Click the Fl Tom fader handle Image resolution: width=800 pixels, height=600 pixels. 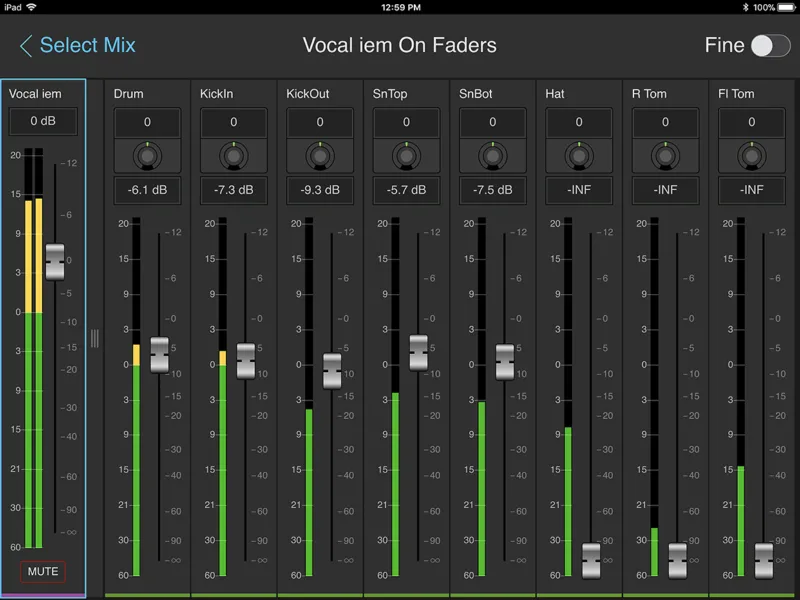pyautogui.click(x=764, y=561)
